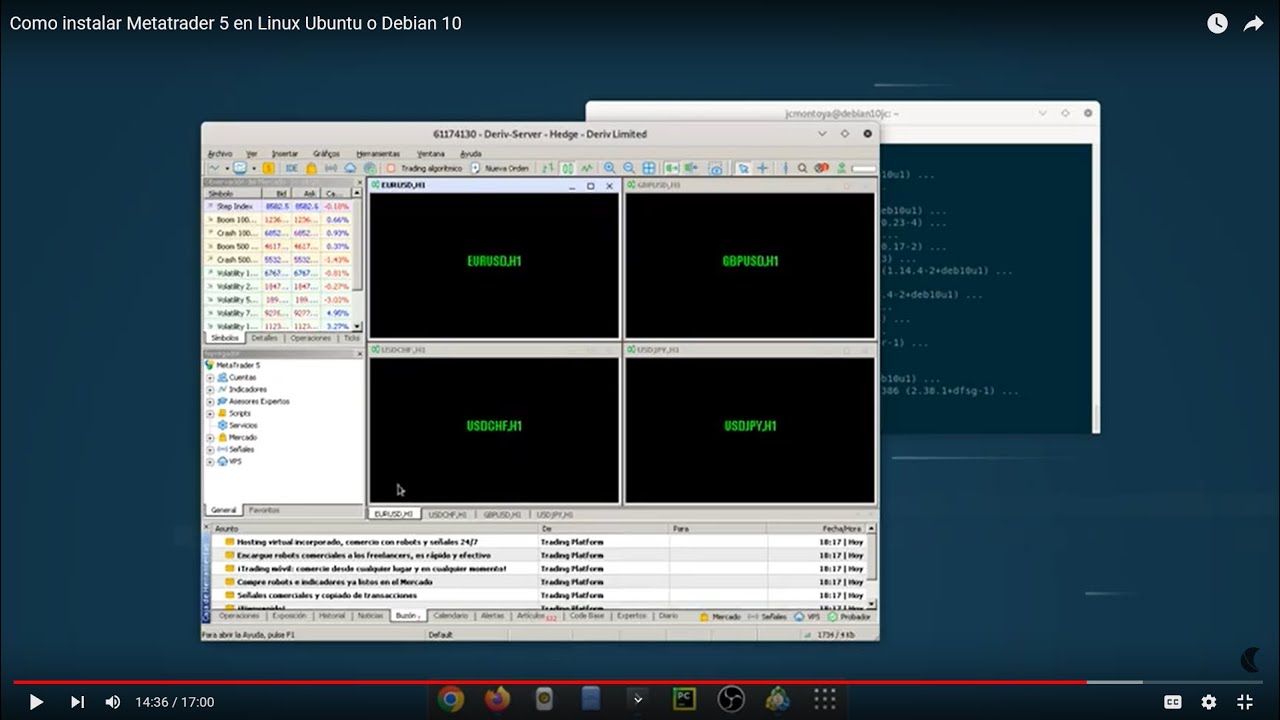This screenshot has width=1280, height=720.
Task: Open video settings gear
Action: 1209,702
